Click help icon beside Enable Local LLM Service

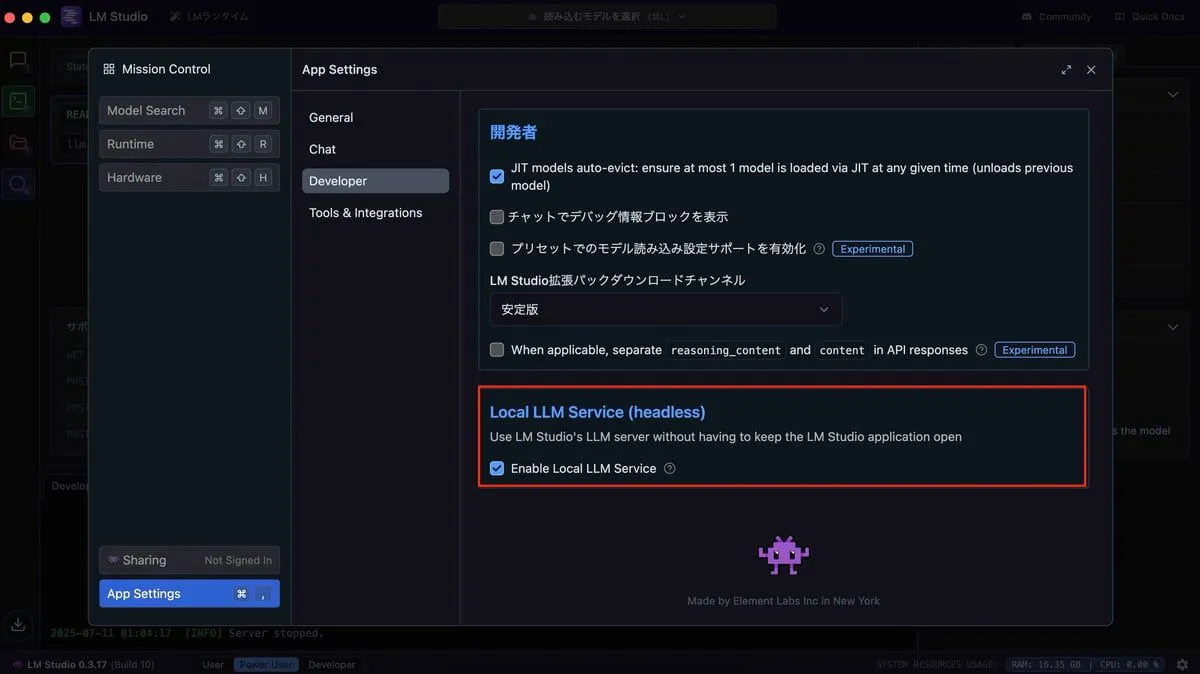pyautogui.click(x=670, y=468)
